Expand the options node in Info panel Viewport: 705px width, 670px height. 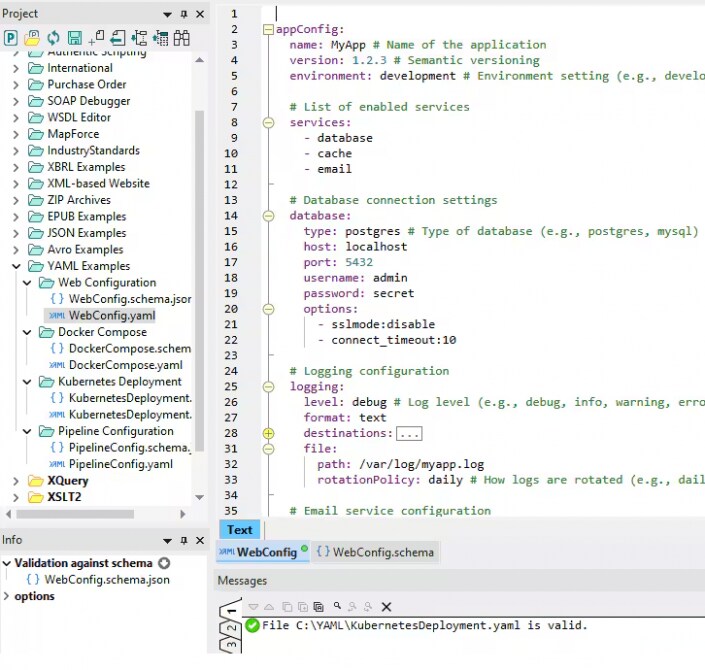tap(6, 596)
